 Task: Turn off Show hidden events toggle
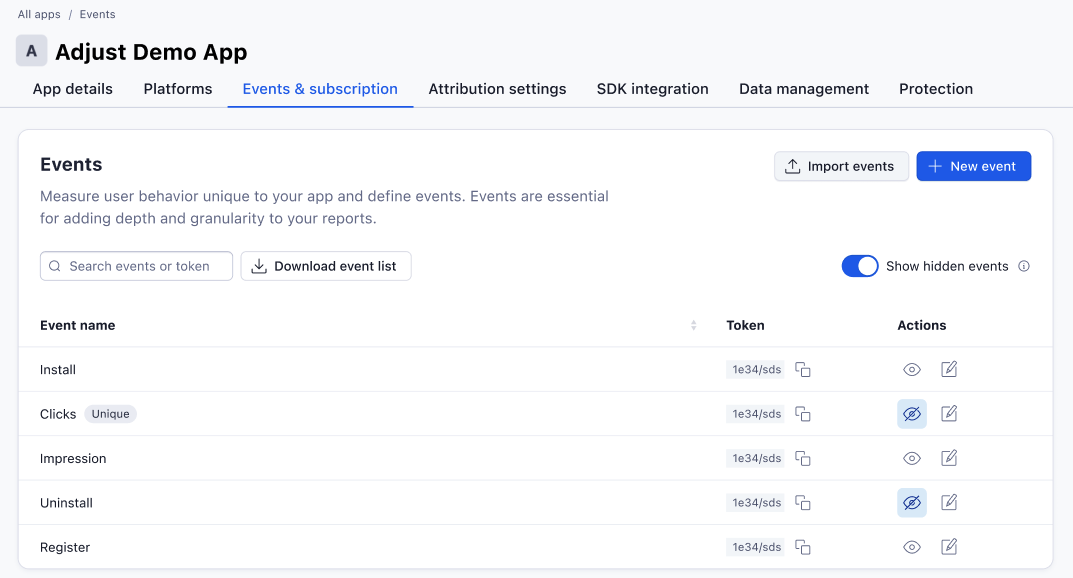pos(859,266)
